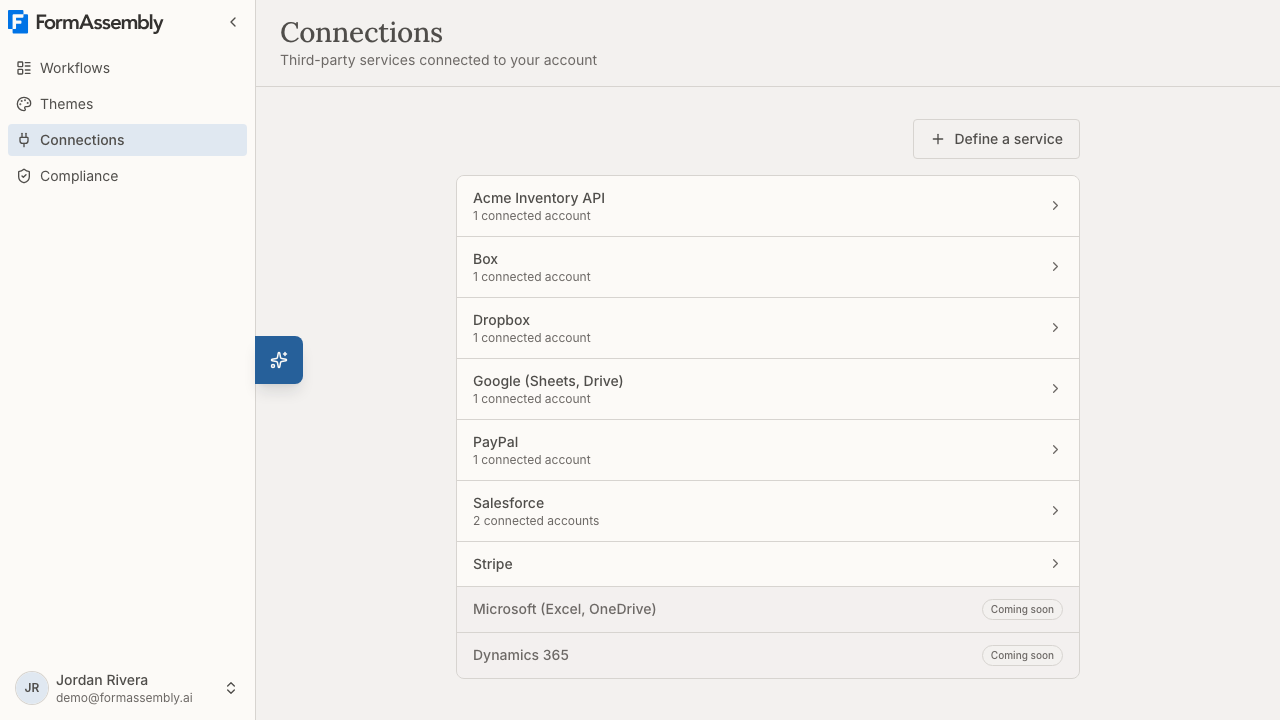Click the Box service name
Screen dimensions: 1280x720
coord(485,259)
